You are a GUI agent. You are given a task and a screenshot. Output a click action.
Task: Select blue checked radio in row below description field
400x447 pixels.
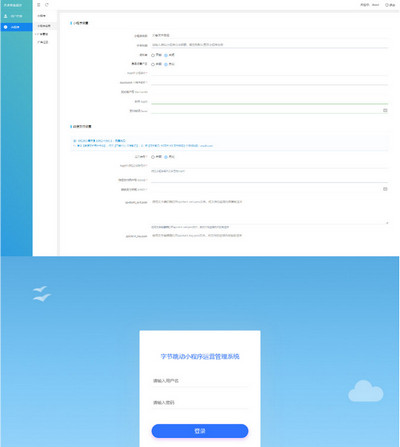[166, 55]
